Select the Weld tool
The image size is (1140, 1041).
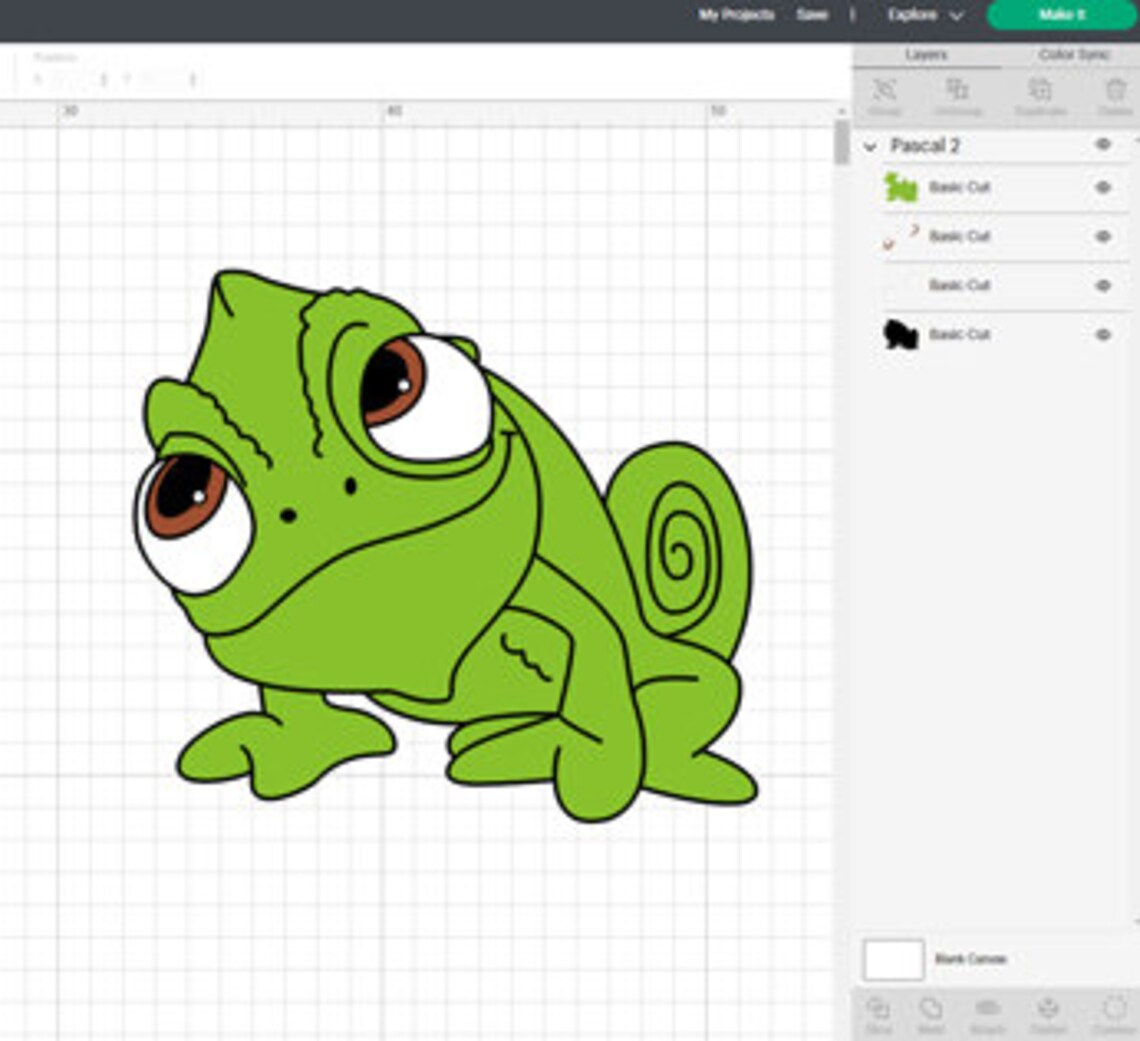930,1010
